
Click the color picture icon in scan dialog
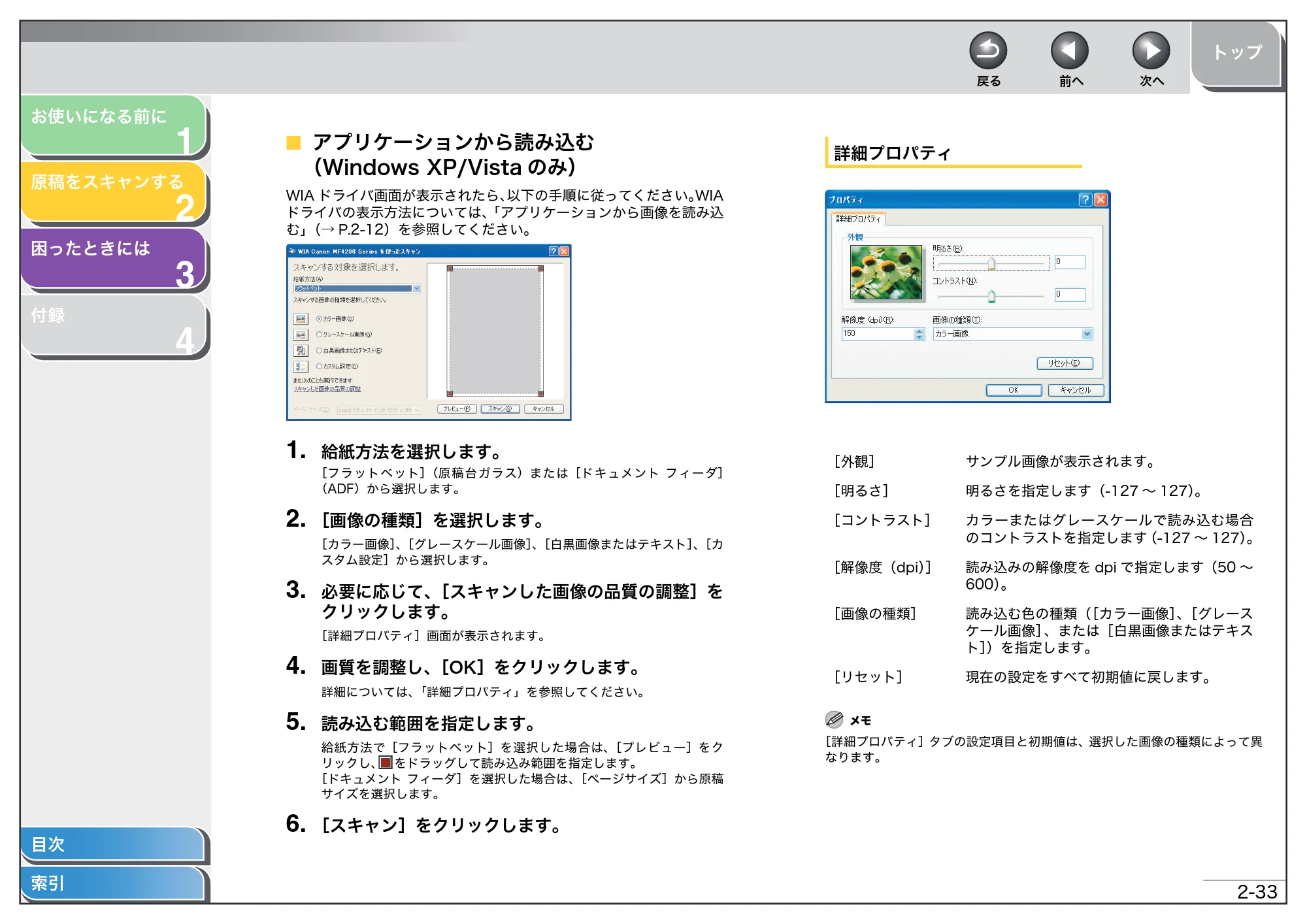(x=301, y=319)
